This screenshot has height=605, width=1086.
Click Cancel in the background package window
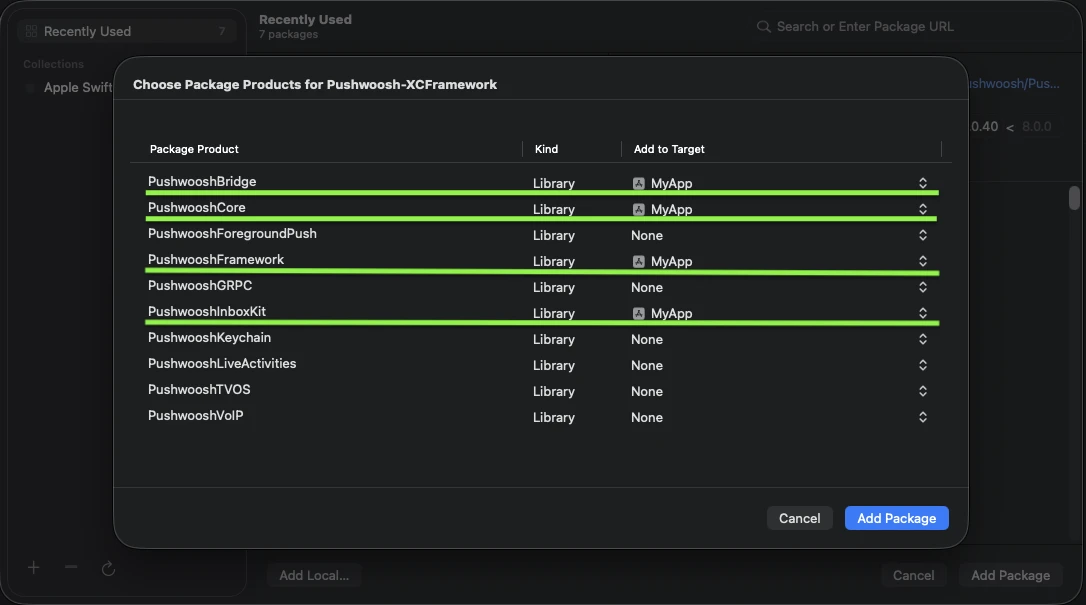click(x=913, y=575)
